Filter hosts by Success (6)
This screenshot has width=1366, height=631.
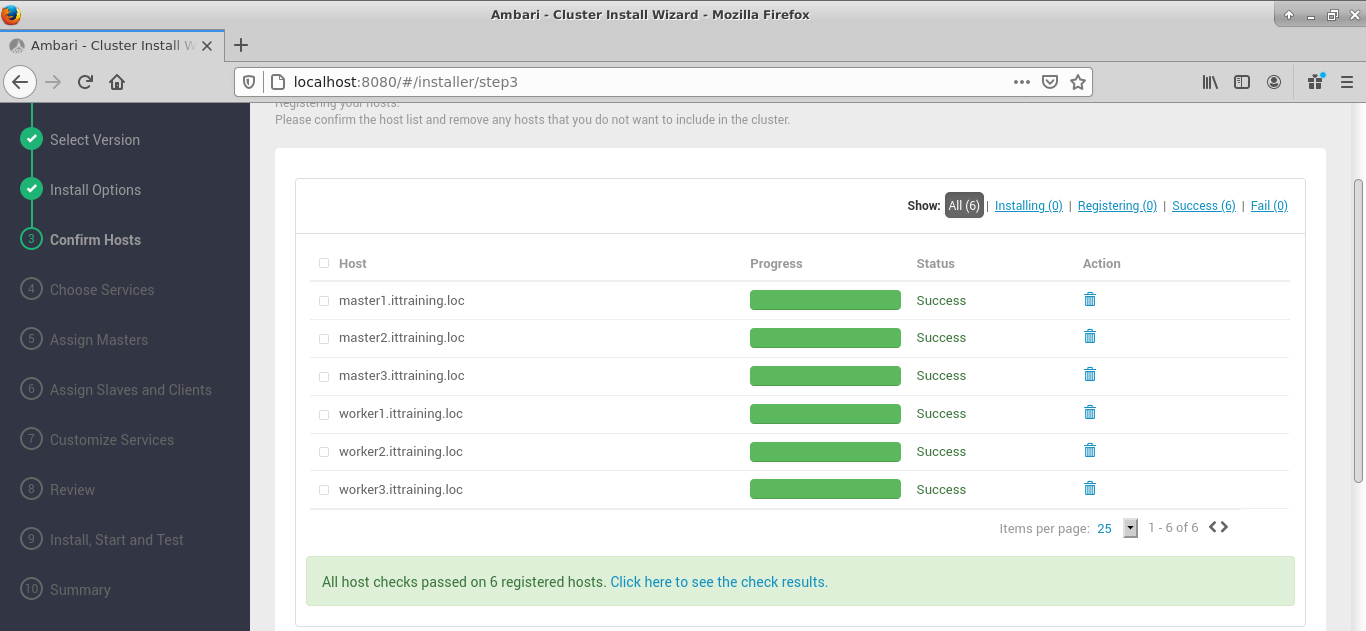tap(1203, 206)
